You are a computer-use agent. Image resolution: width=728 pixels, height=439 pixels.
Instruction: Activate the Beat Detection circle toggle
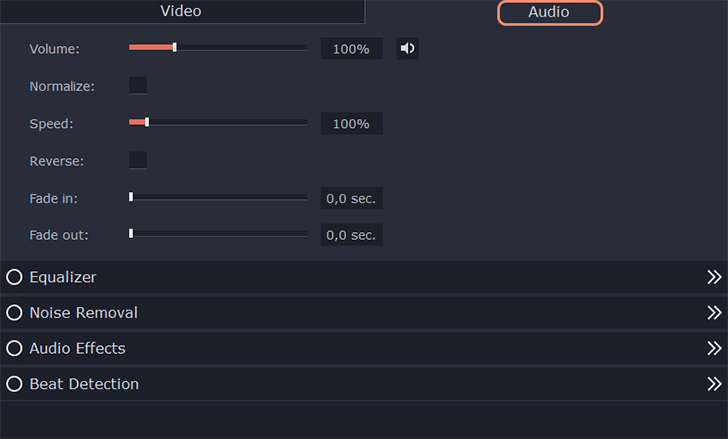click(14, 384)
